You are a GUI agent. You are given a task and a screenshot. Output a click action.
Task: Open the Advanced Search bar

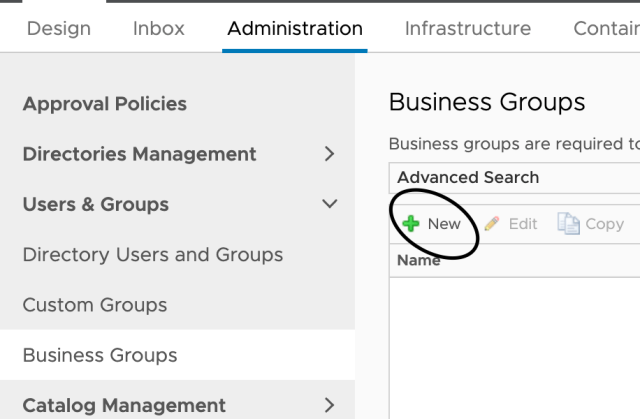[x=468, y=177]
